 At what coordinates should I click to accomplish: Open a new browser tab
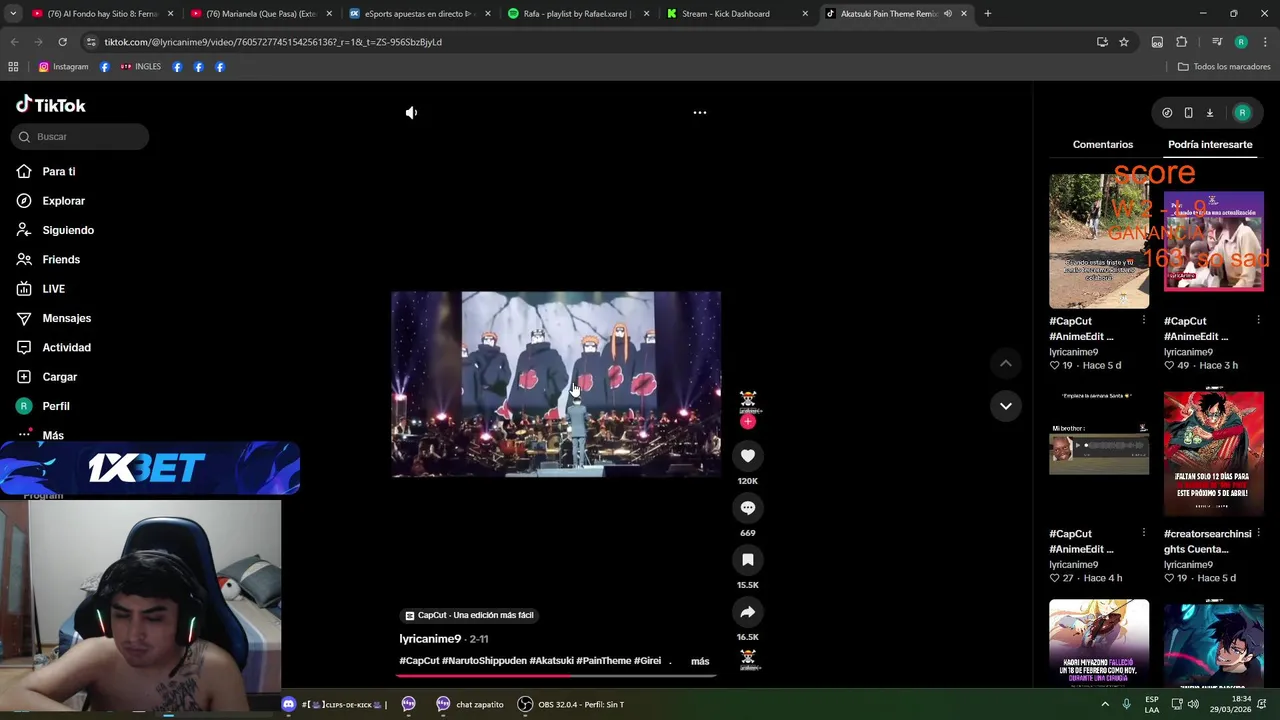pyautogui.click(x=987, y=14)
